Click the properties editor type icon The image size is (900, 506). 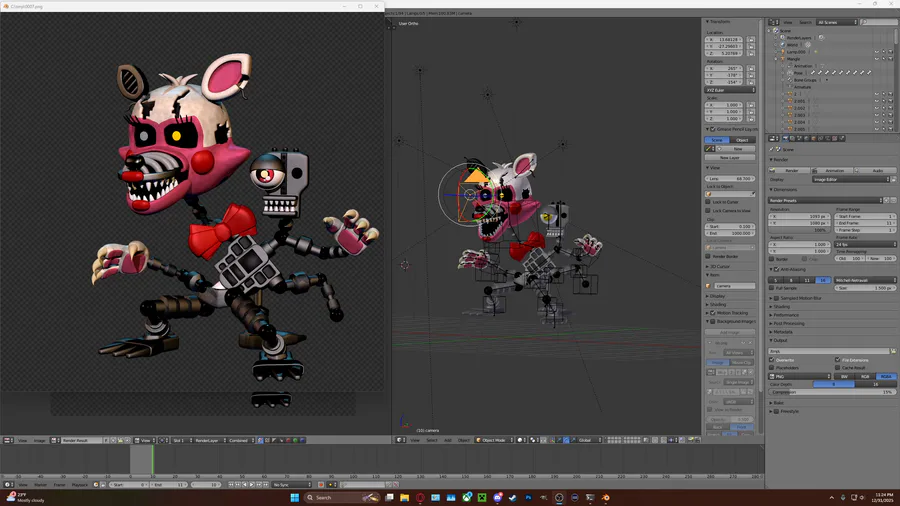click(774, 138)
